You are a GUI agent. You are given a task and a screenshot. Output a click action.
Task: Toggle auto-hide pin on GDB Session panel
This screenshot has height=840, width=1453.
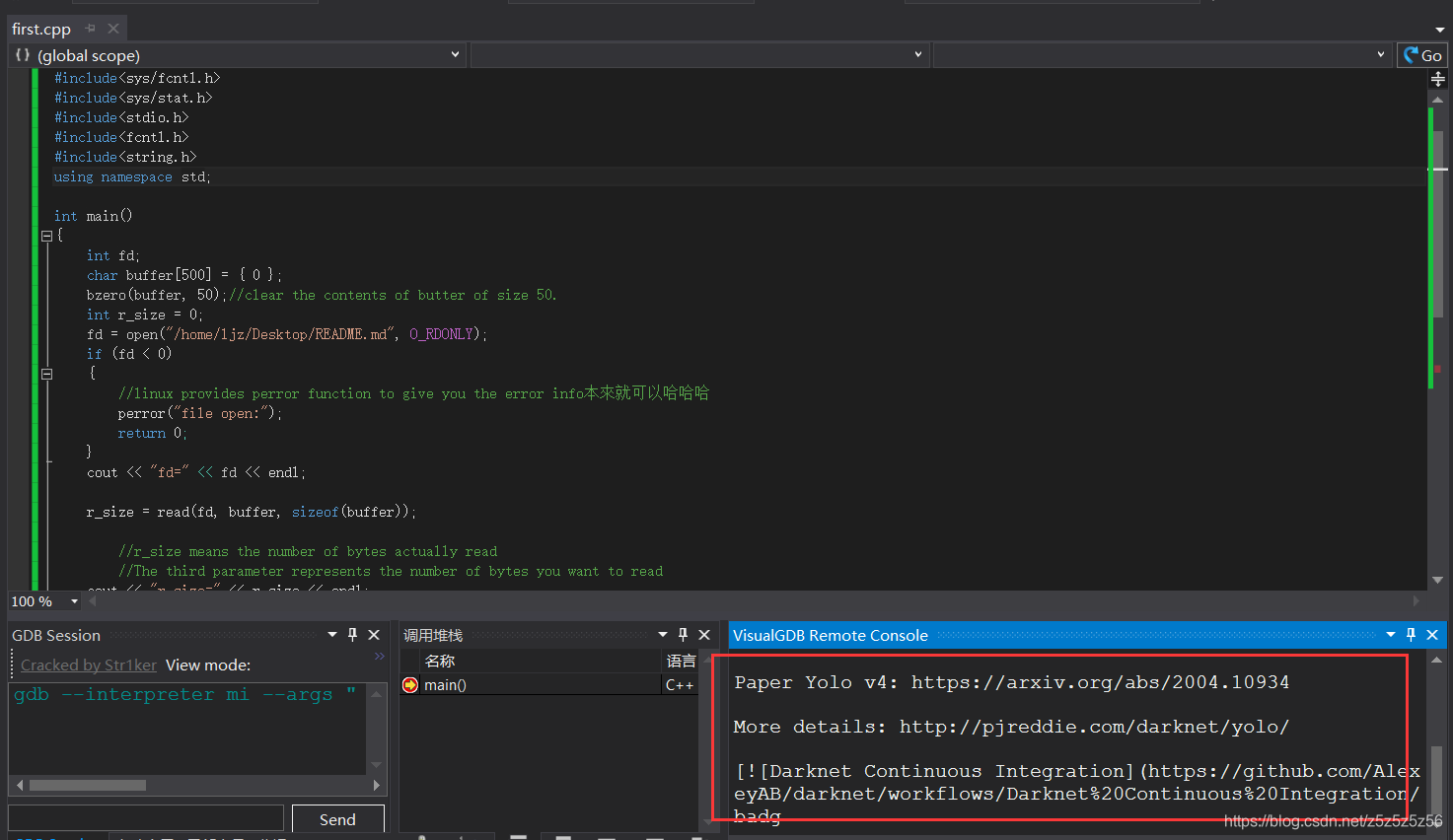(353, 635)
